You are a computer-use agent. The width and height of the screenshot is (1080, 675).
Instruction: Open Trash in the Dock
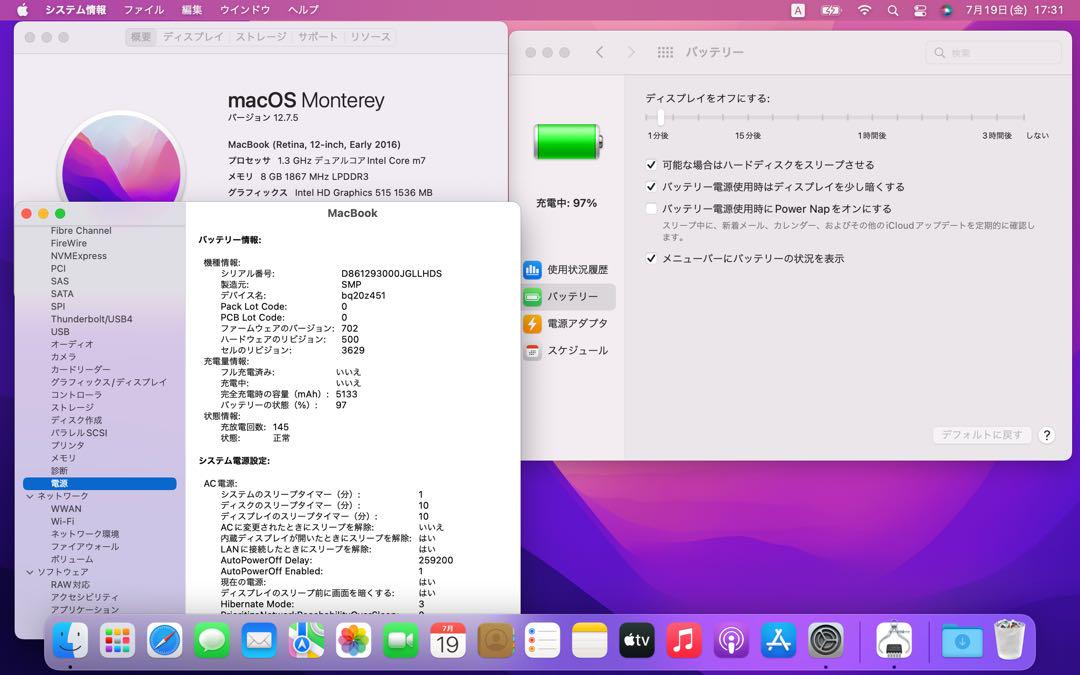point(1010,639)
